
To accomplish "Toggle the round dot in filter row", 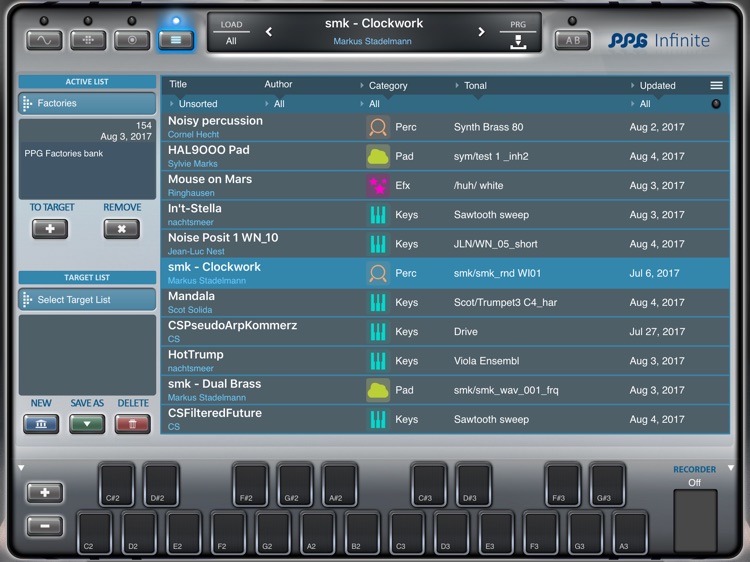I will (x=716, y=104).
